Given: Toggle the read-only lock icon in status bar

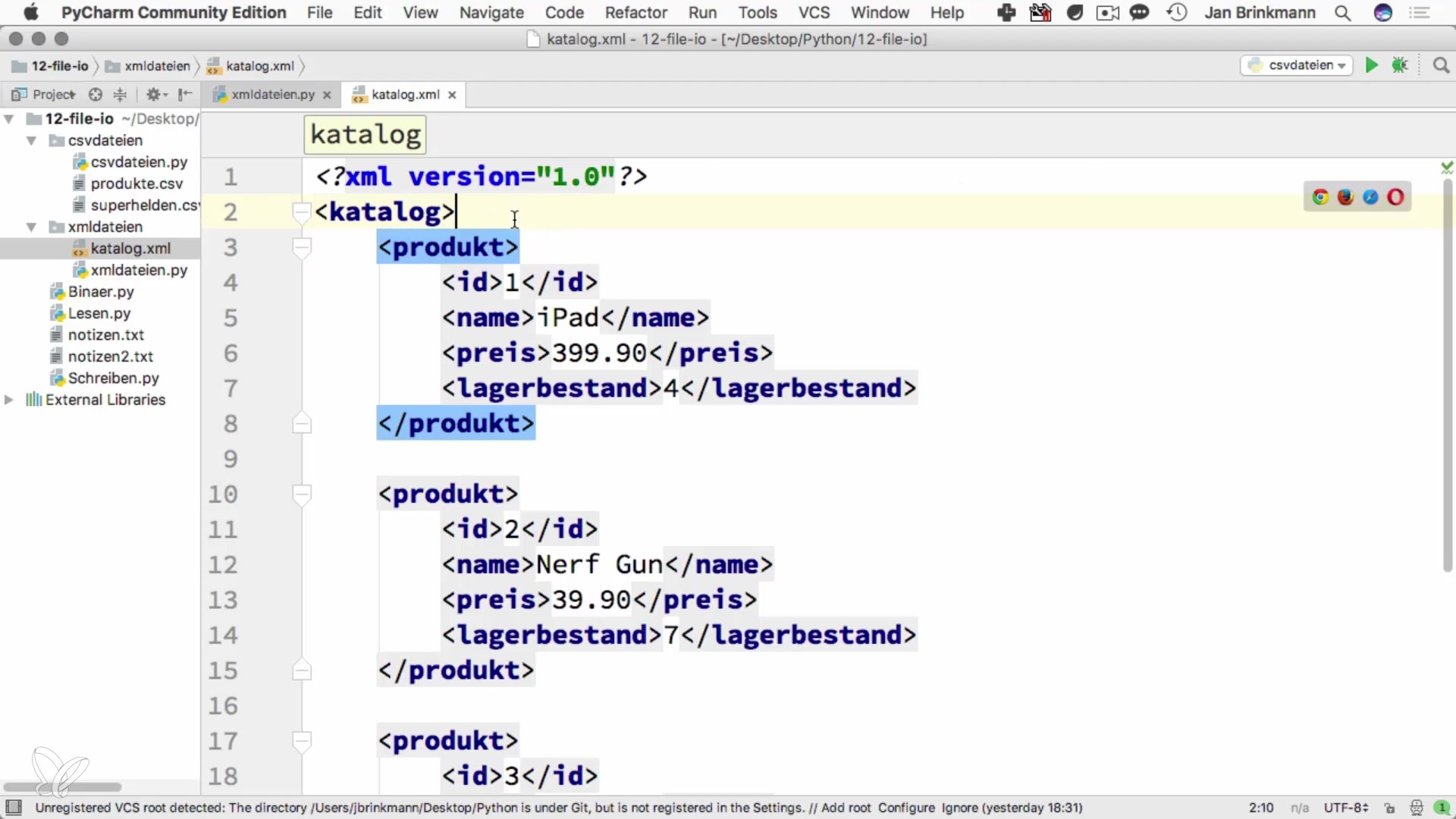Looking at the screenshot, I should 1389,808.
